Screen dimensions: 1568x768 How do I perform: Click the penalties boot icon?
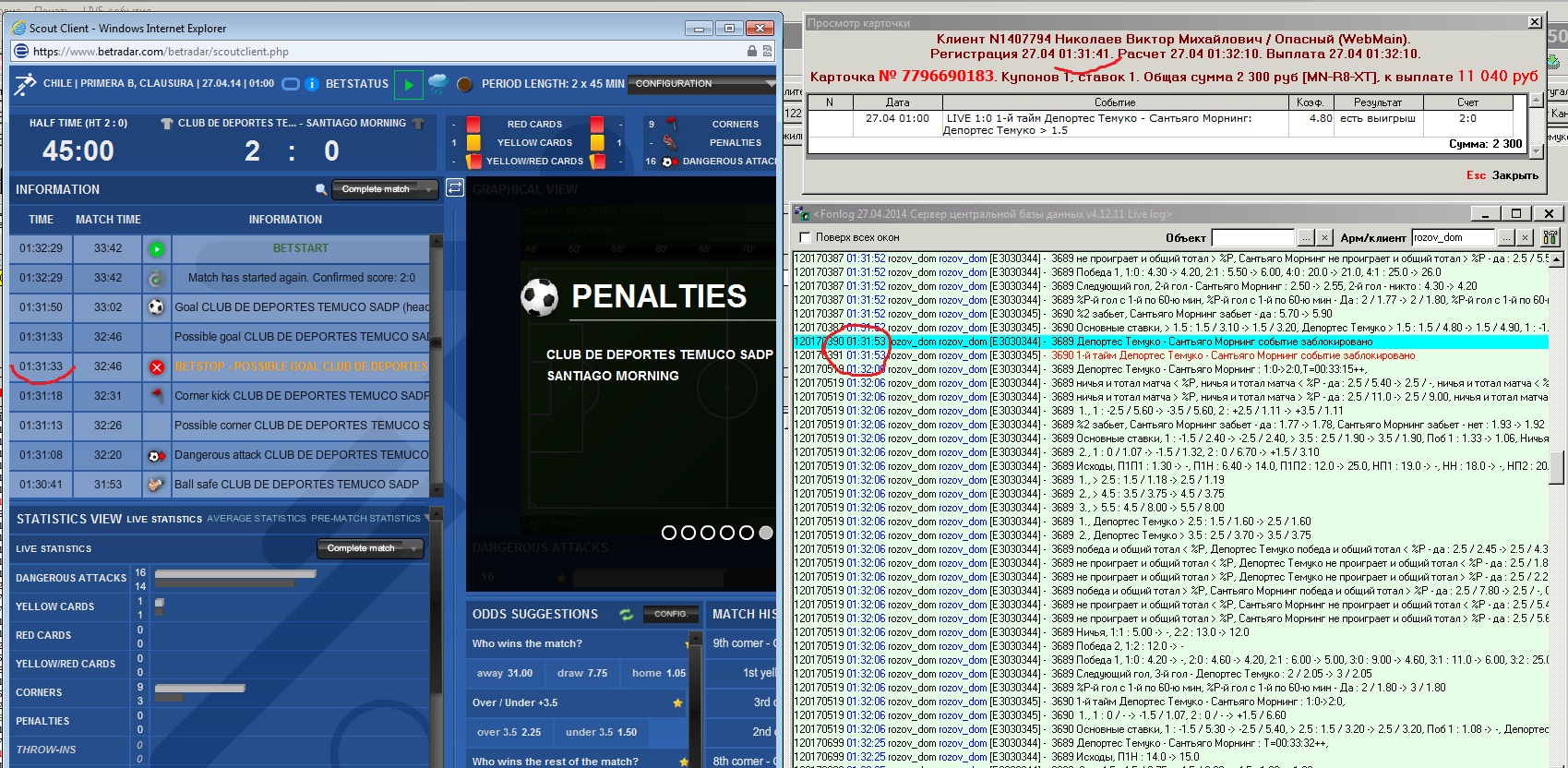pos(671,142)
